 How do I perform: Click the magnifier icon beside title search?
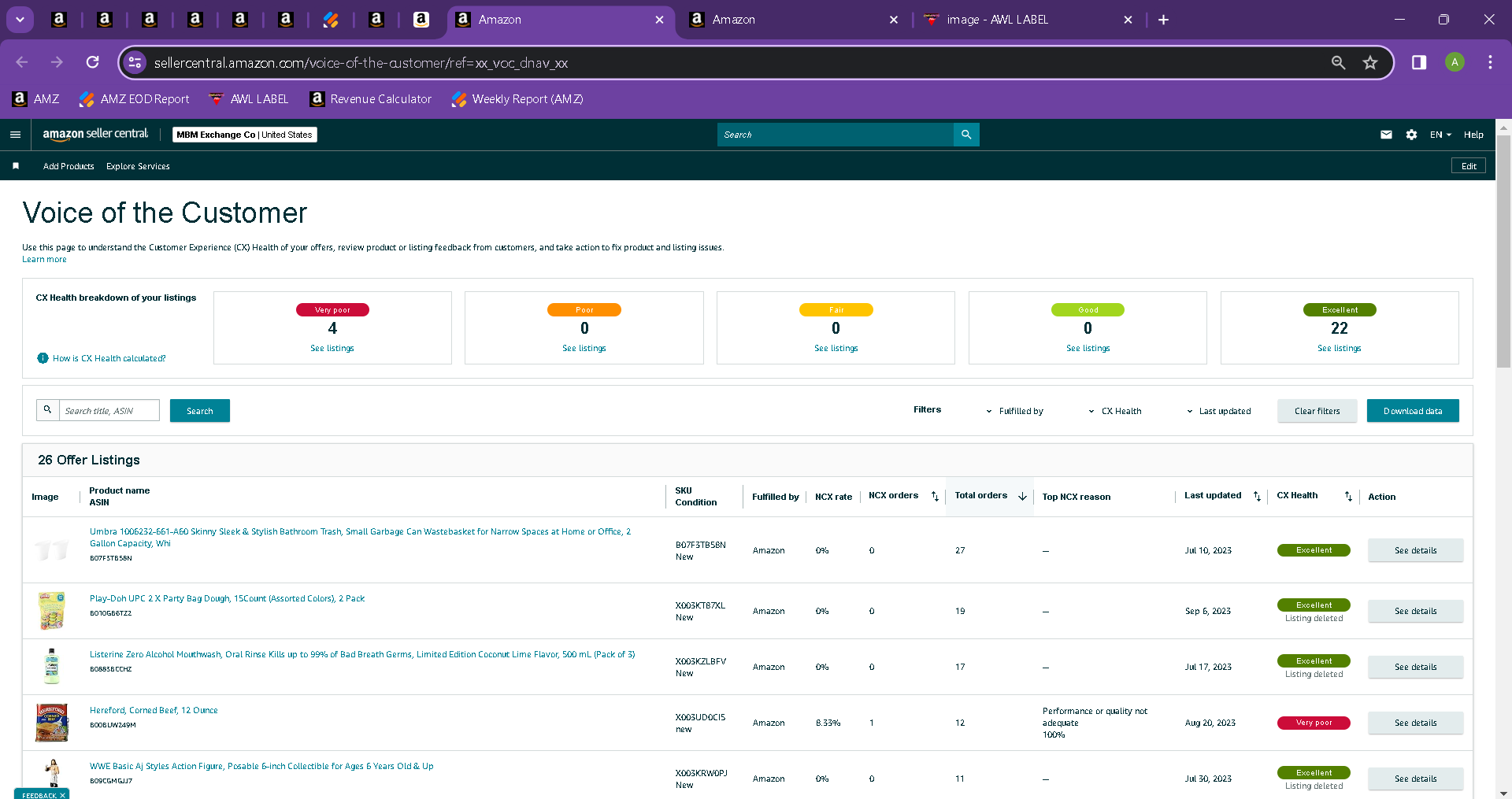pos(47,410)
